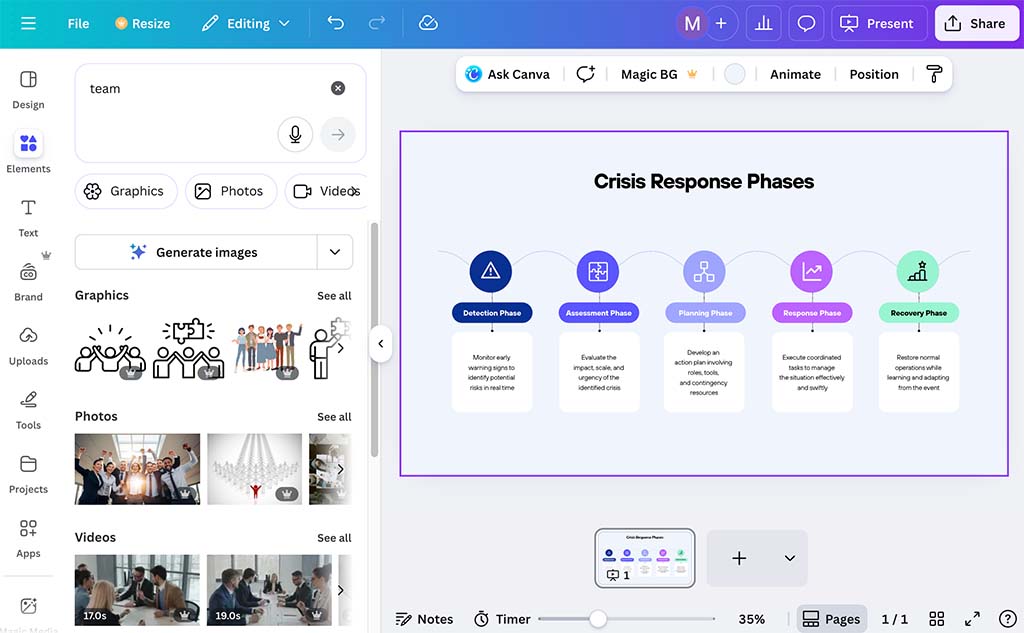Image resolution: width=1024 pixels, height=633 pixels.
Task: See all Graphics results
Action: pos(334,295)
